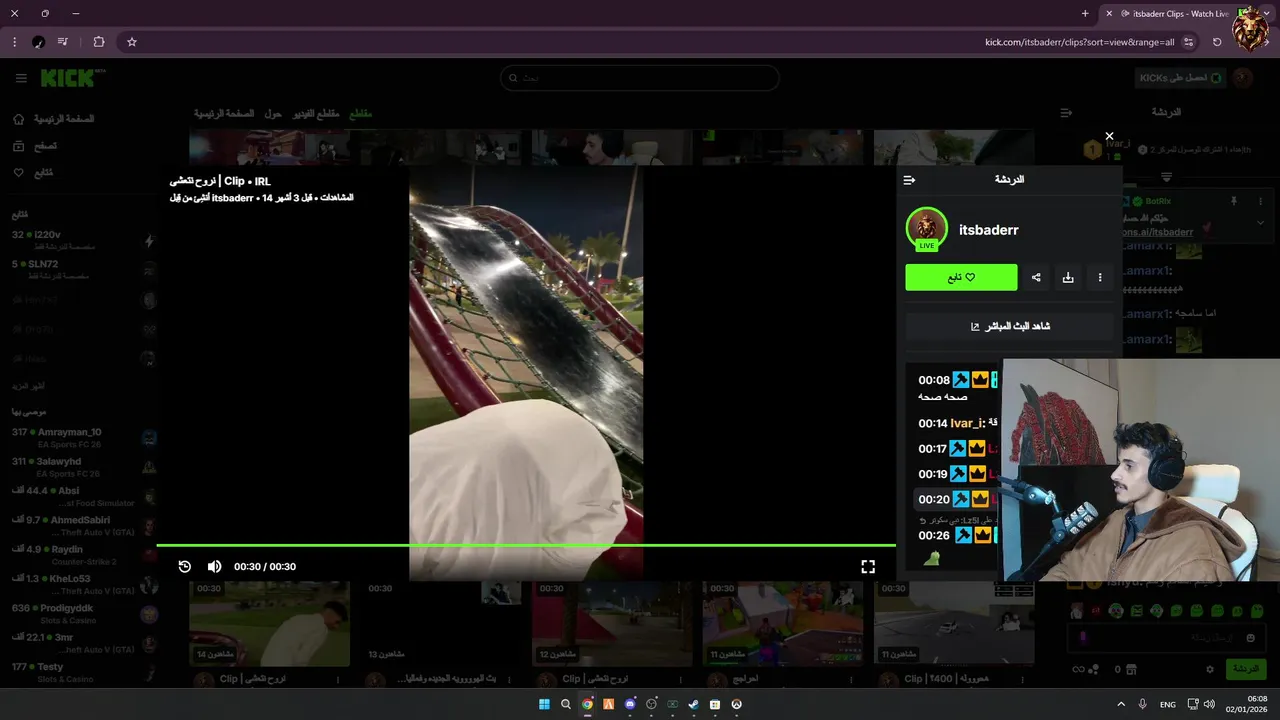Open the Kick hamburger menu

[21, 78]
